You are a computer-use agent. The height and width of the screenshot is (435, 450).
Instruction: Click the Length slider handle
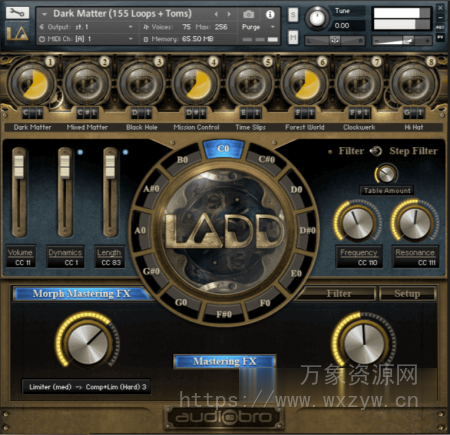click(x=110, y=166)
